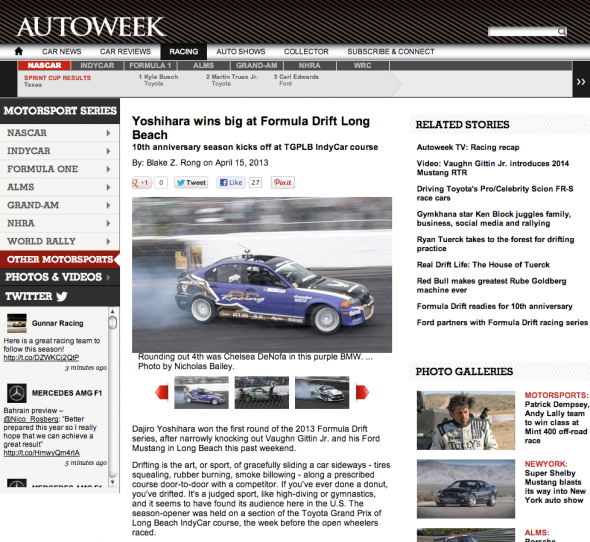This screenshot has width=590, height=542.
Task: Click Martin Truex Jr. Sprint Cup result
Action: tap(232, 80)
